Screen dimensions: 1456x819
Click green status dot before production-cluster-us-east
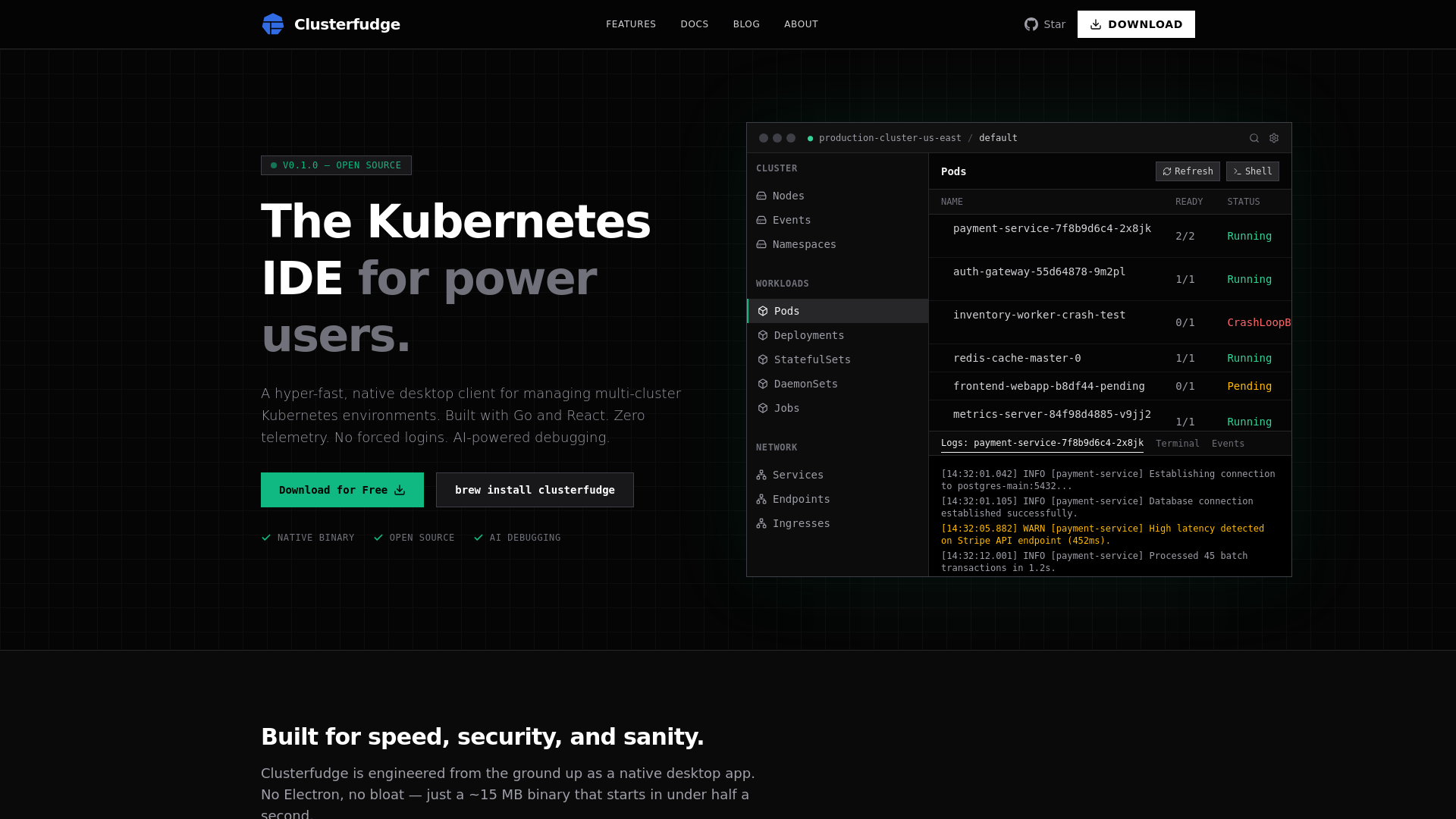click(810, 139)
